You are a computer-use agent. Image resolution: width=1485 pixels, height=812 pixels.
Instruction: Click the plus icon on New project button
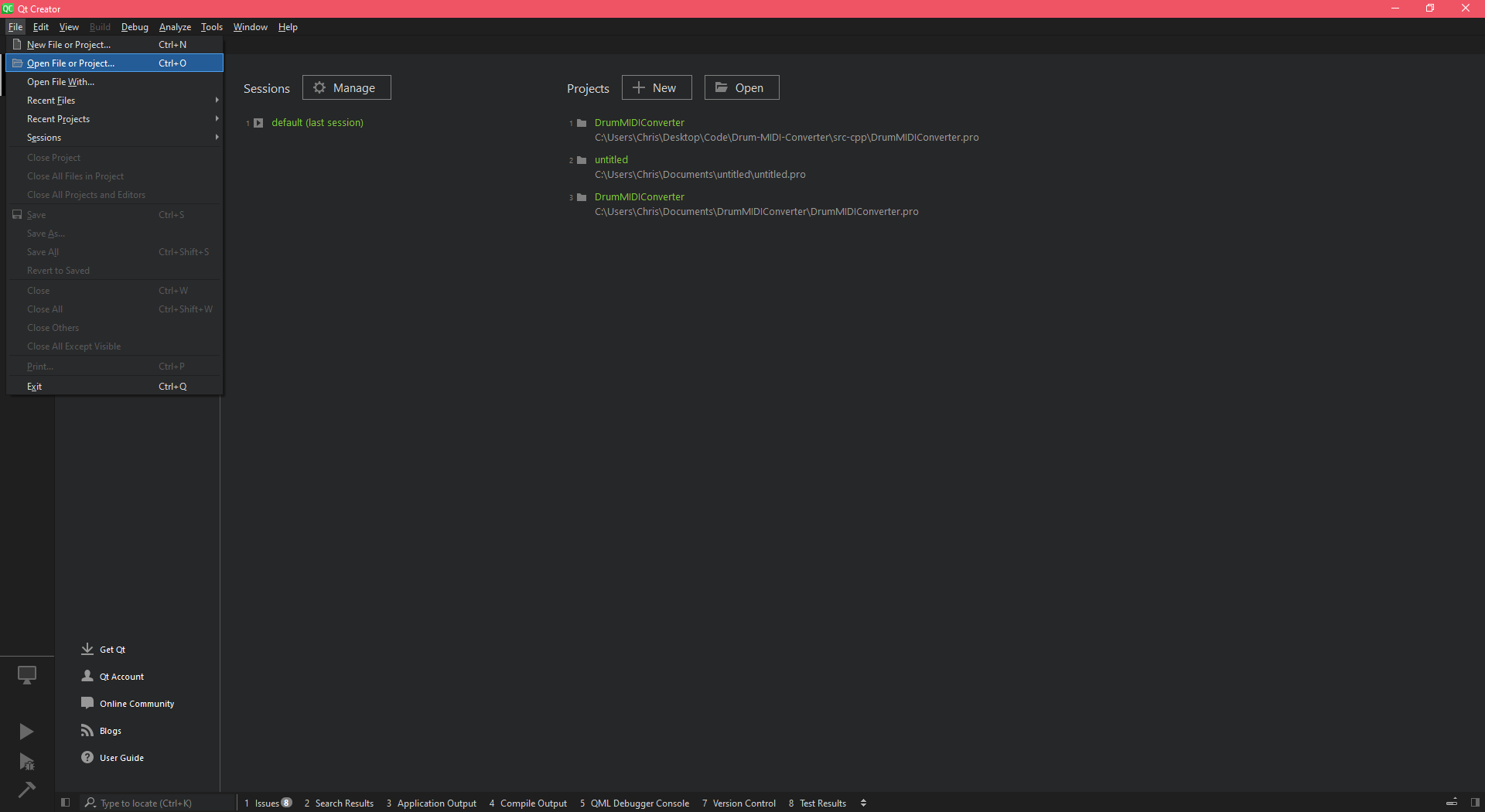pos(639,87)
